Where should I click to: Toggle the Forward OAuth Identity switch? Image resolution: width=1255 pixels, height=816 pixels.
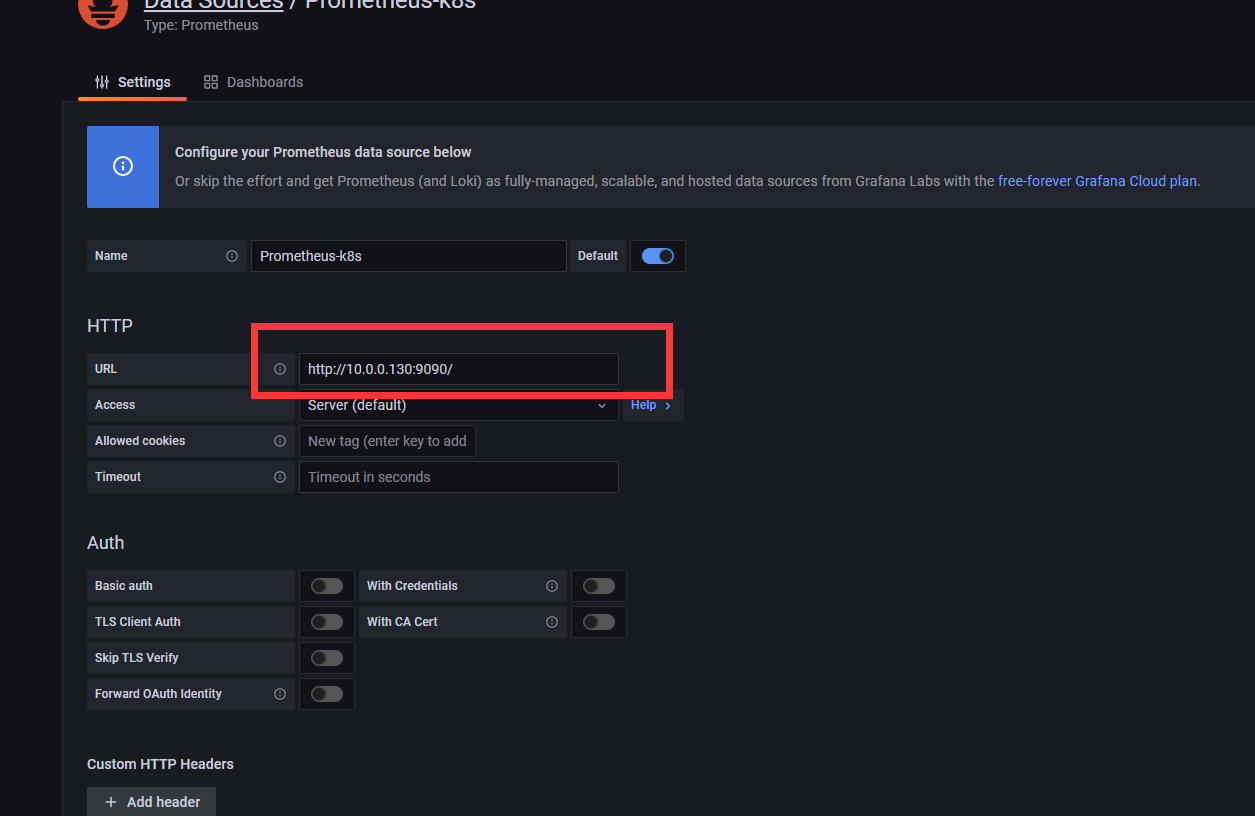tap(327, 694)
